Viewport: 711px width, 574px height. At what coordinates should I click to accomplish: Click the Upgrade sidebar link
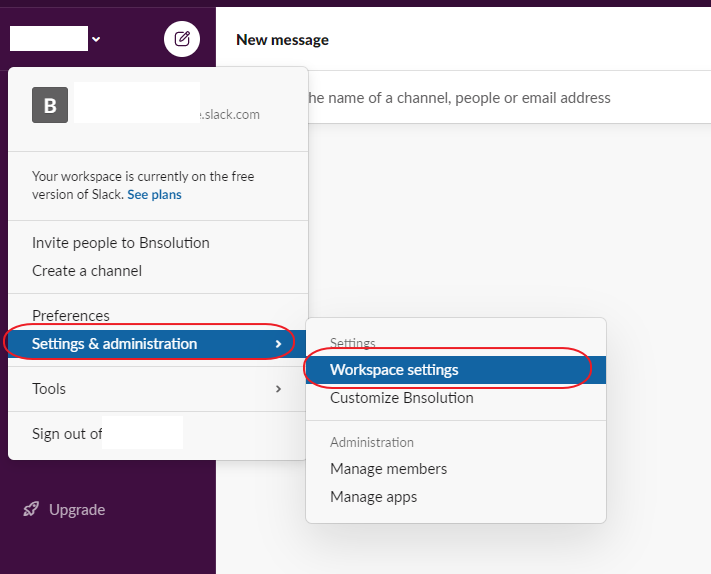pos(77,510)
